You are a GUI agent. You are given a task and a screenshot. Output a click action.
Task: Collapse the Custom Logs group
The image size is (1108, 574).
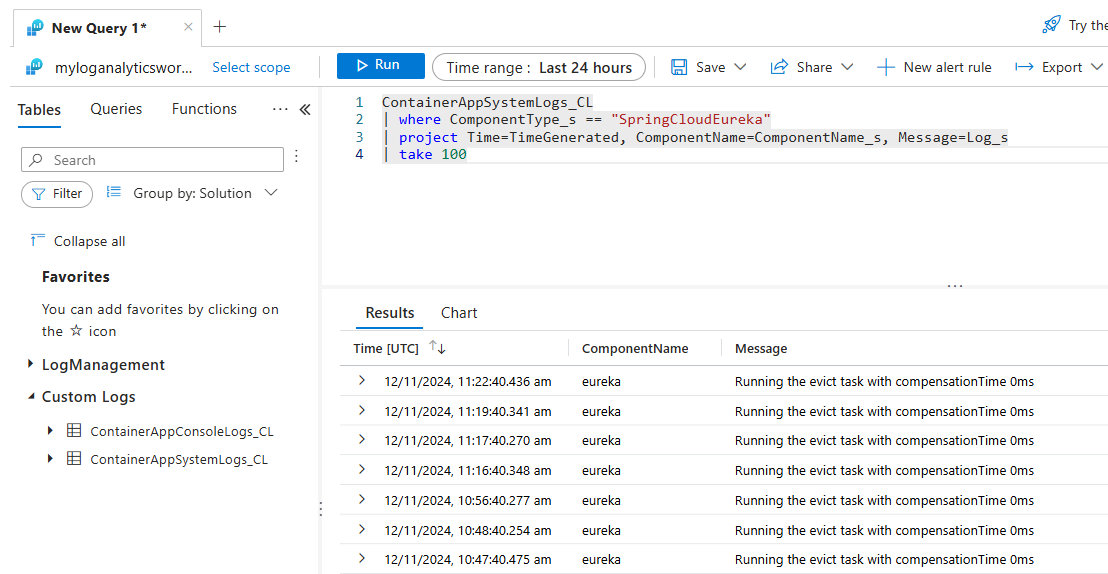pyautogui.click(x=30, y=397)
